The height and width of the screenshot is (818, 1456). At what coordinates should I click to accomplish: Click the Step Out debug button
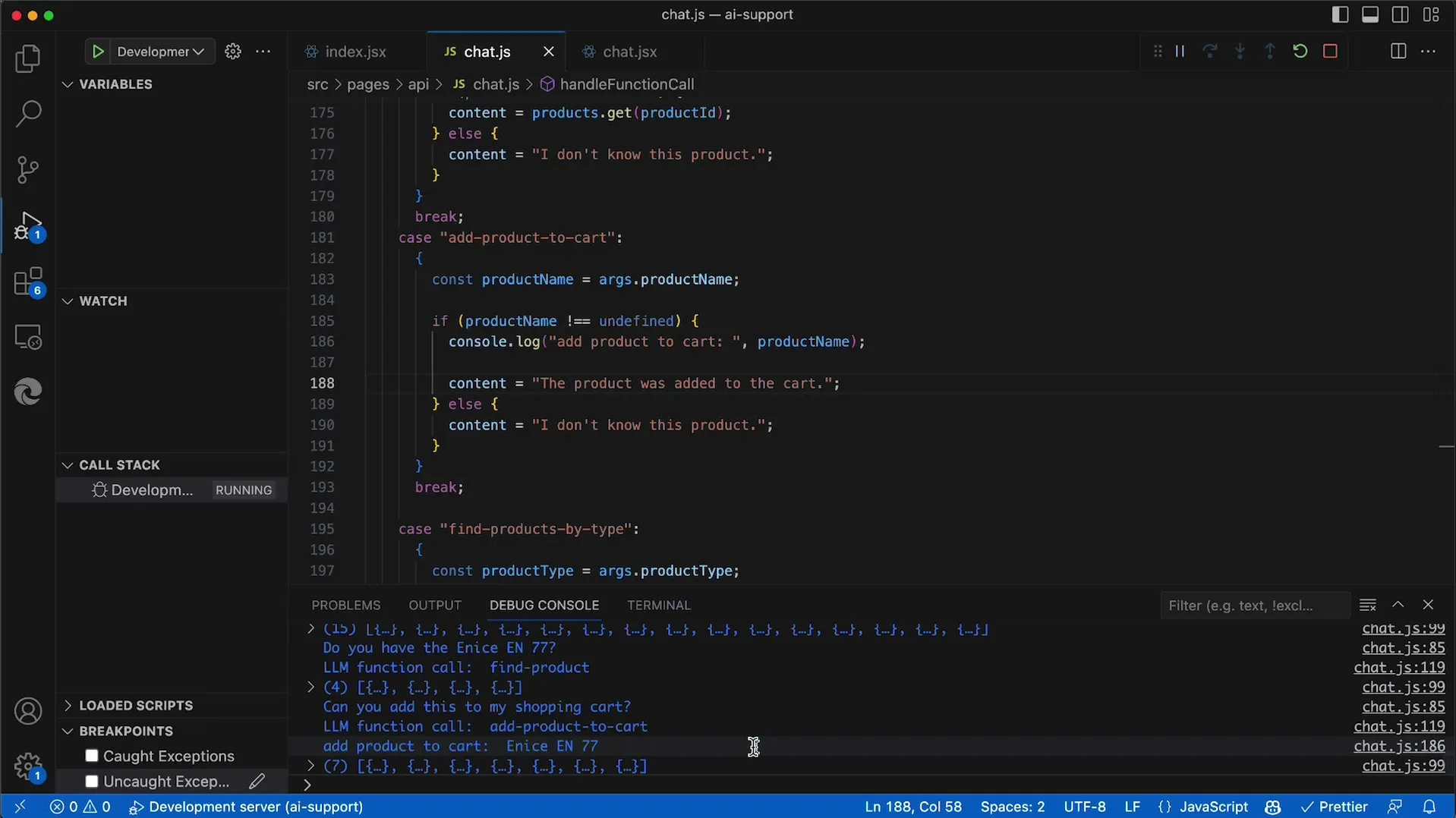(1270, 52)
